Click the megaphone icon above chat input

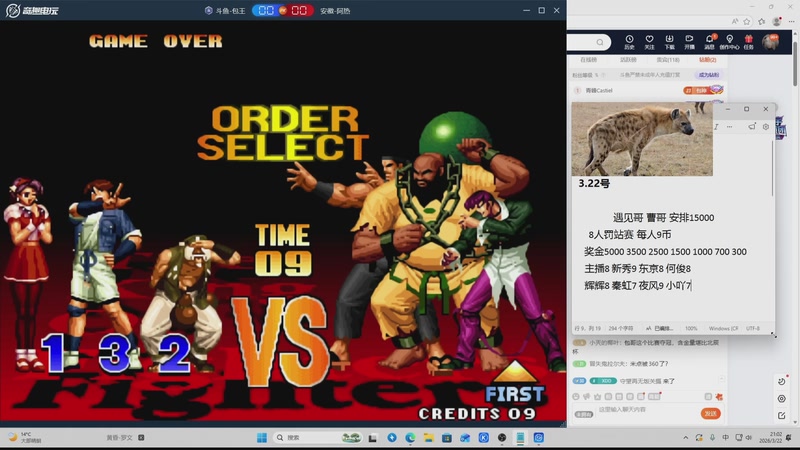tap(587, 396)
